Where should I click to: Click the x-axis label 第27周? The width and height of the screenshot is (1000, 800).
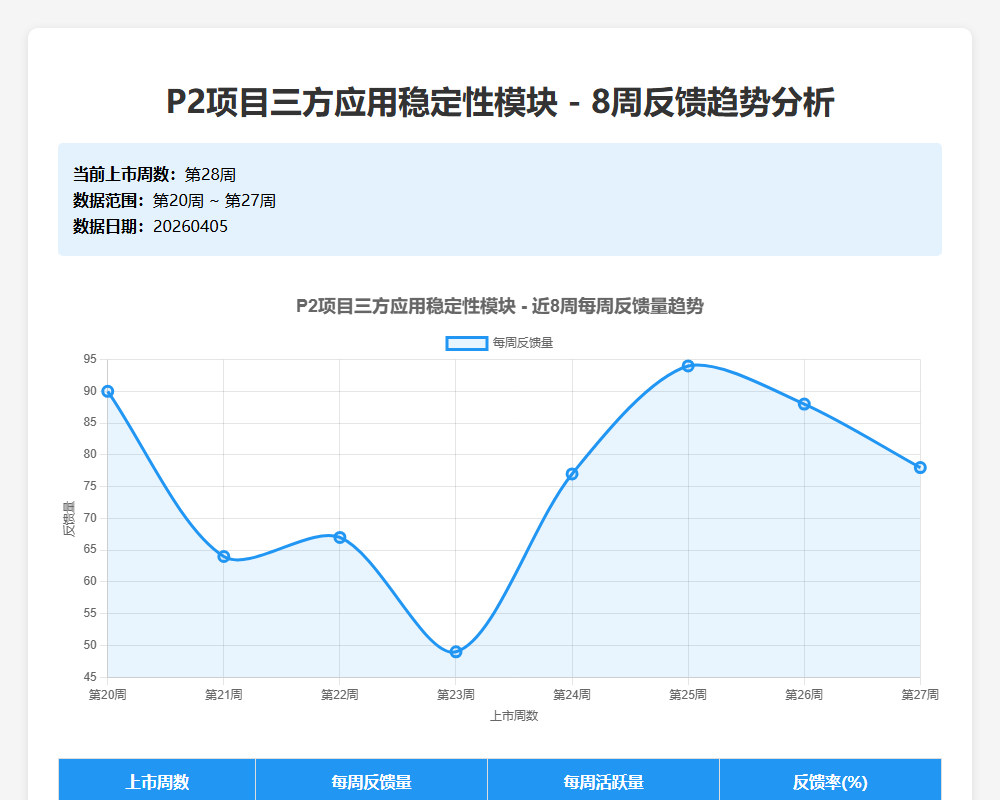[x=920, y=695]
